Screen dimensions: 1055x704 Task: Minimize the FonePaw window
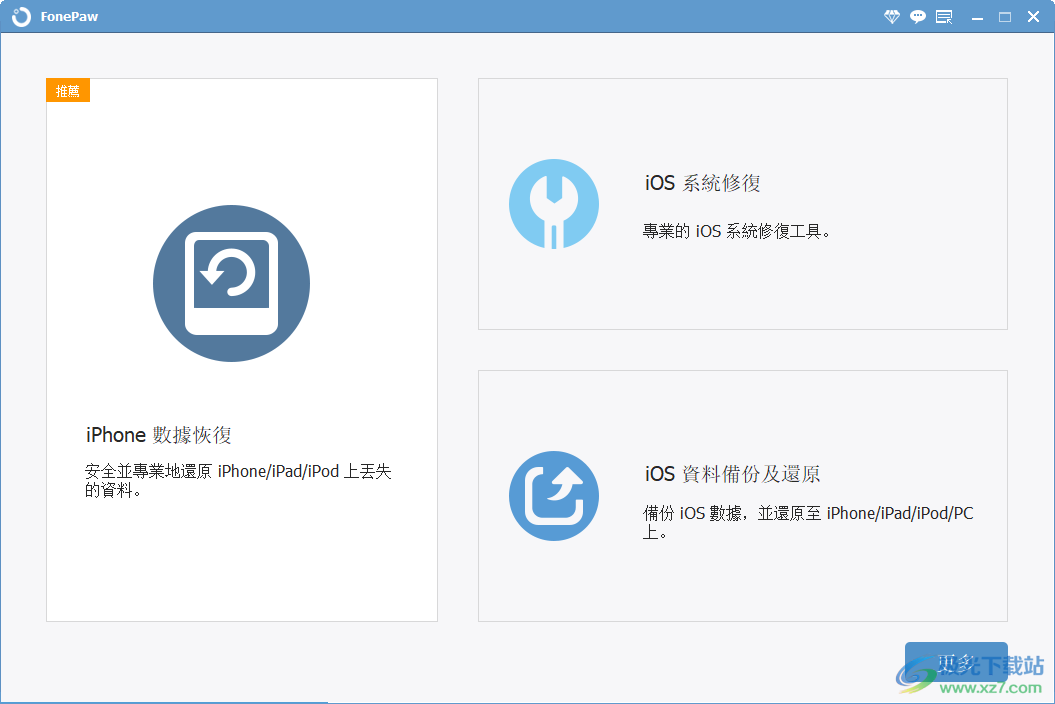pyautogui.click(x=975, y=16)
